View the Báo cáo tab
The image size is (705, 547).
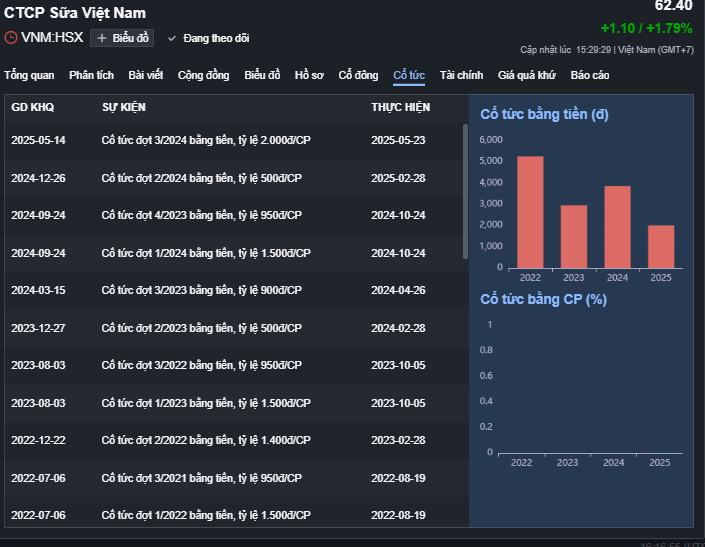590,76
